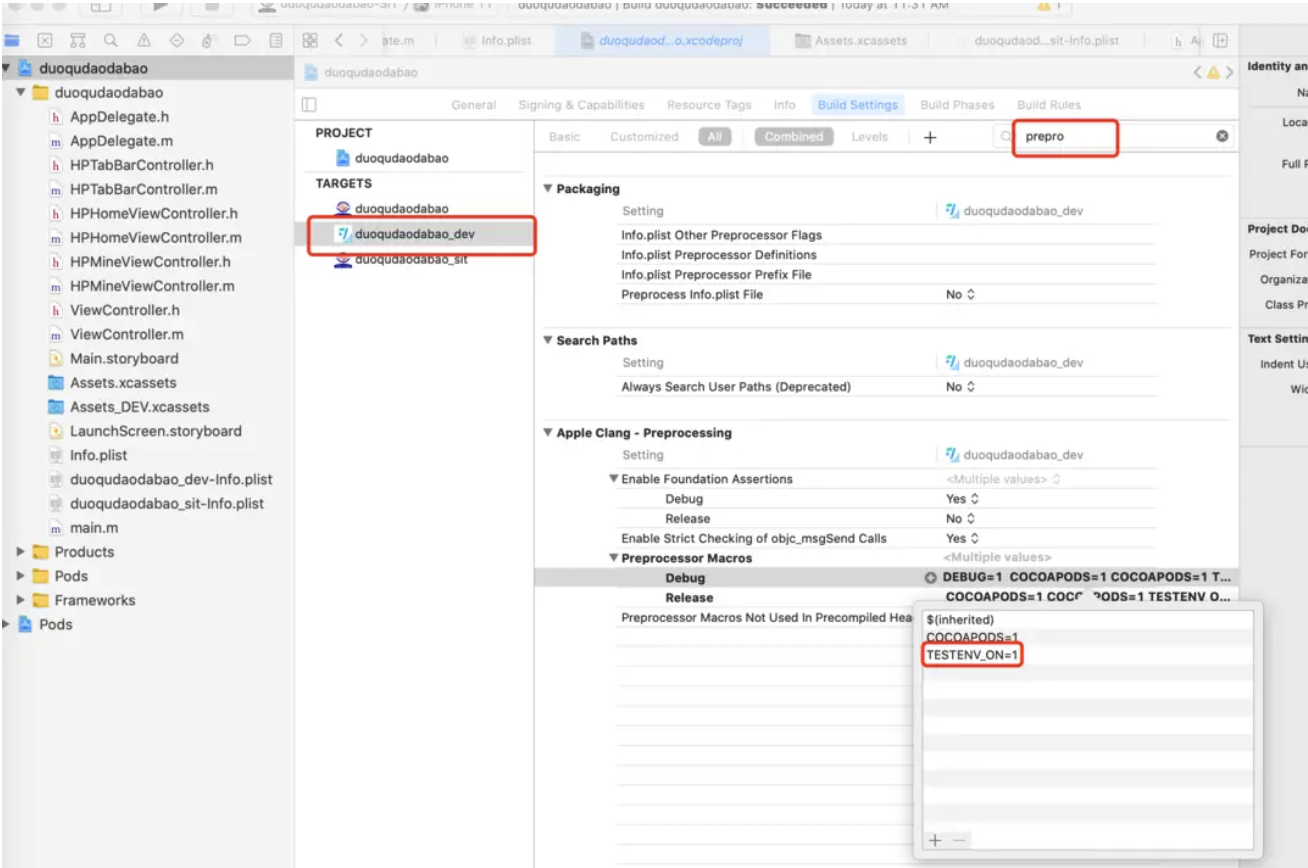The height and width of the screenshot is (868, 1308).
Task: Open the Info settings tab
Action: point(785,105)
